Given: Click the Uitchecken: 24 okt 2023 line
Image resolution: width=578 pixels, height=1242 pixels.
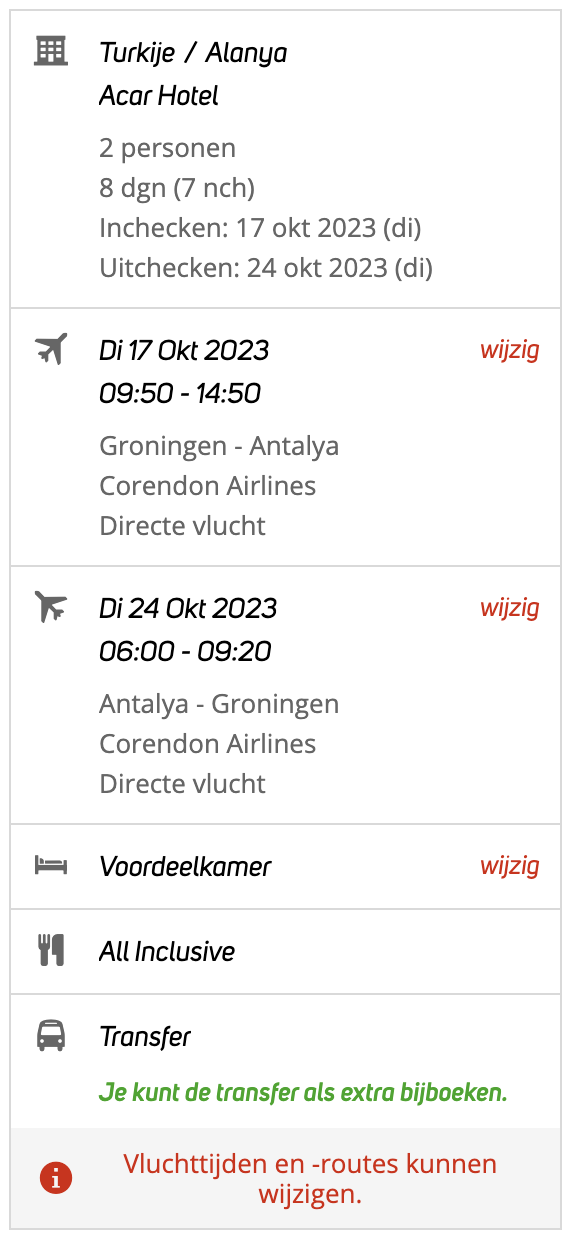Looking at the screenshot, I should (x=266, y=268).
